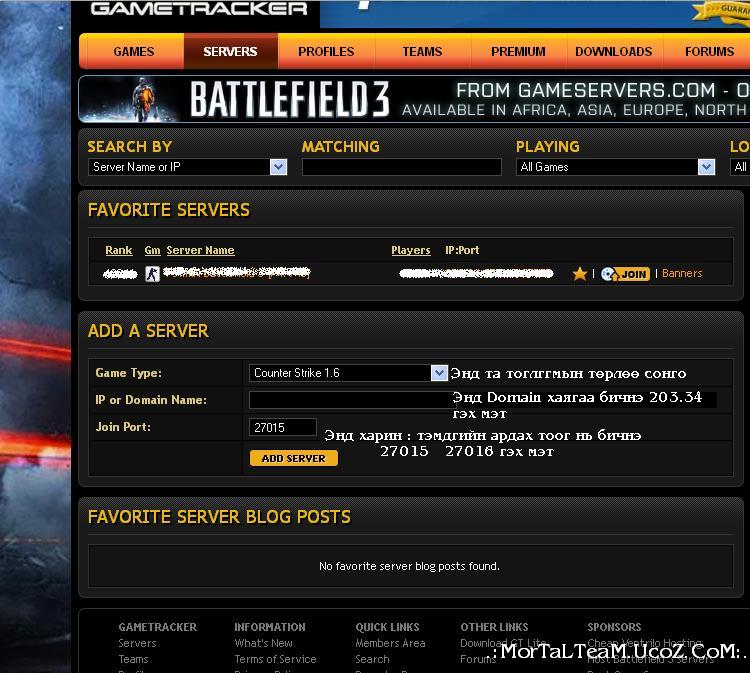Open the TEAMS tab
This screenshot has width=750, height=673.
(x=422, y=52)
